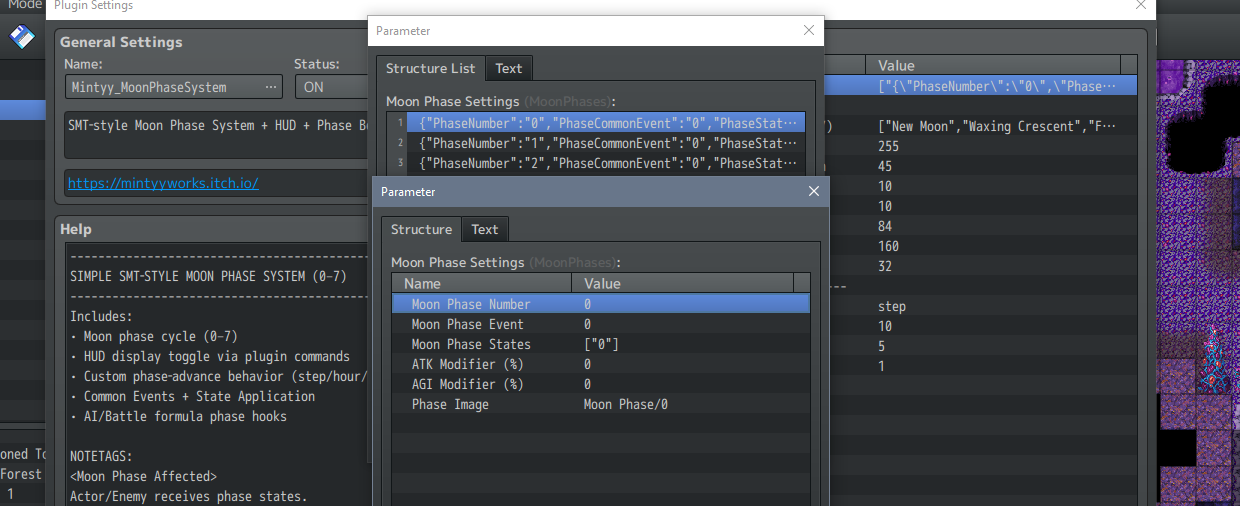Click the Moon Phase States parameter row
The height and width of the screenshot is (506, 1240).
click(600, 344)
